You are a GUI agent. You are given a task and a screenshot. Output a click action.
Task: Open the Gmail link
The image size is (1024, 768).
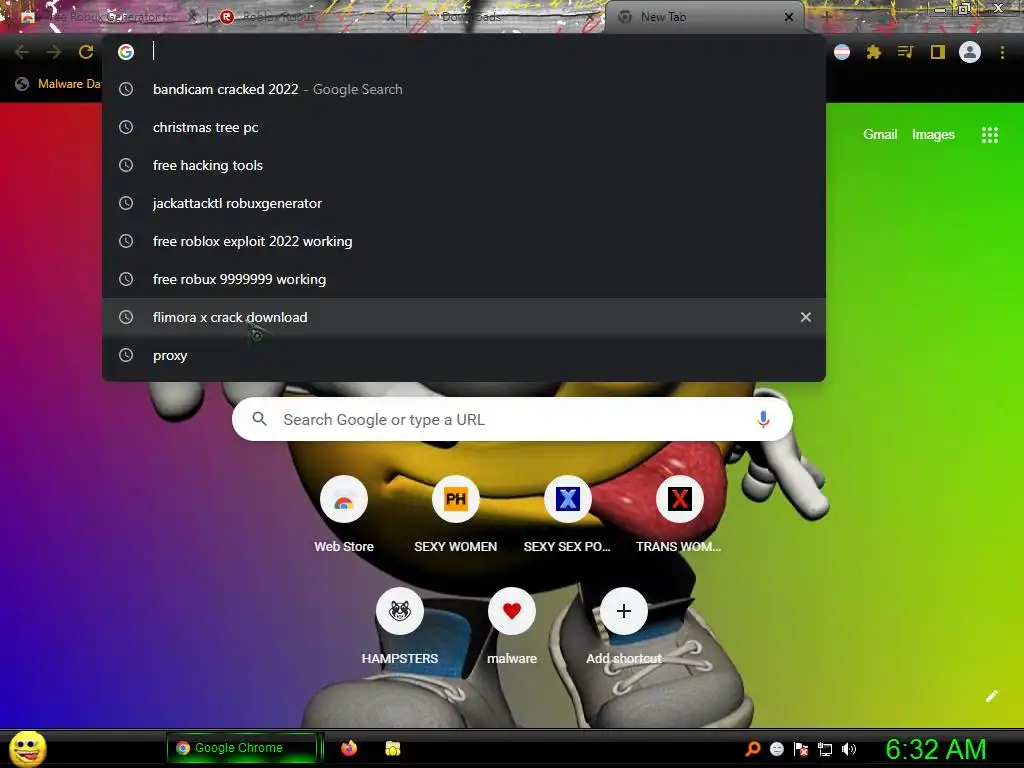click(x=880, y=135)
